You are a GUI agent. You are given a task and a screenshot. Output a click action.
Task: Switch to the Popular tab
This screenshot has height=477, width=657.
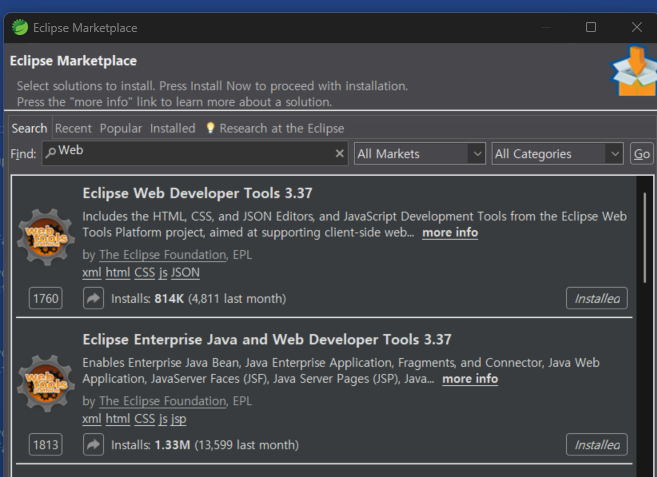coord(121,128)
